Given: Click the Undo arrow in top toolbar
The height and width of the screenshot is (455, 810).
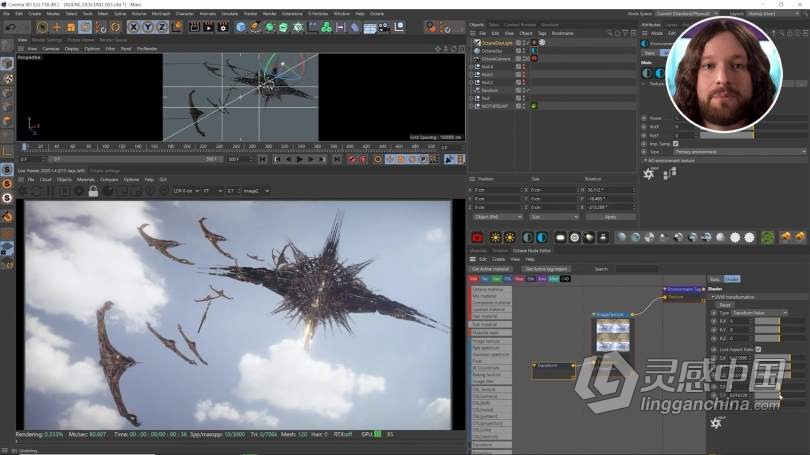Looking at the screenshot, I should tap(10, 27).
